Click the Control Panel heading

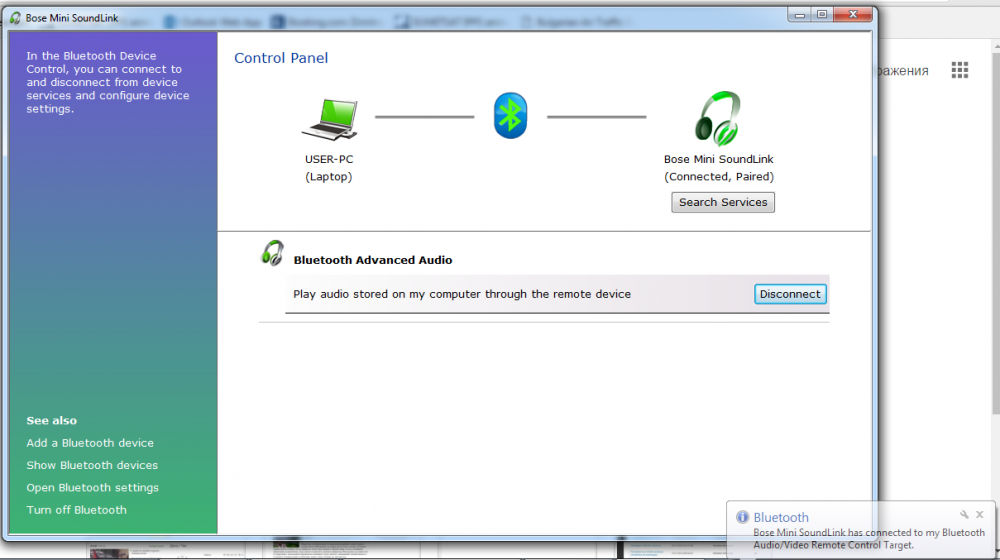tap(281, 58)
